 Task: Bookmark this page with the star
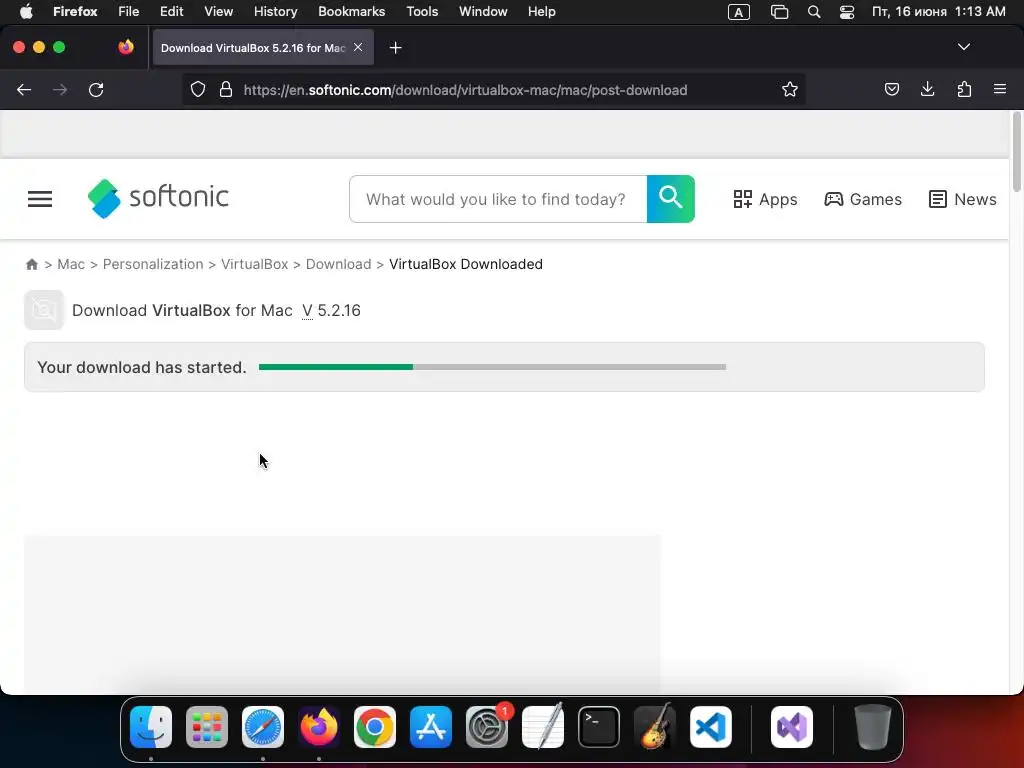pos(790,89)
